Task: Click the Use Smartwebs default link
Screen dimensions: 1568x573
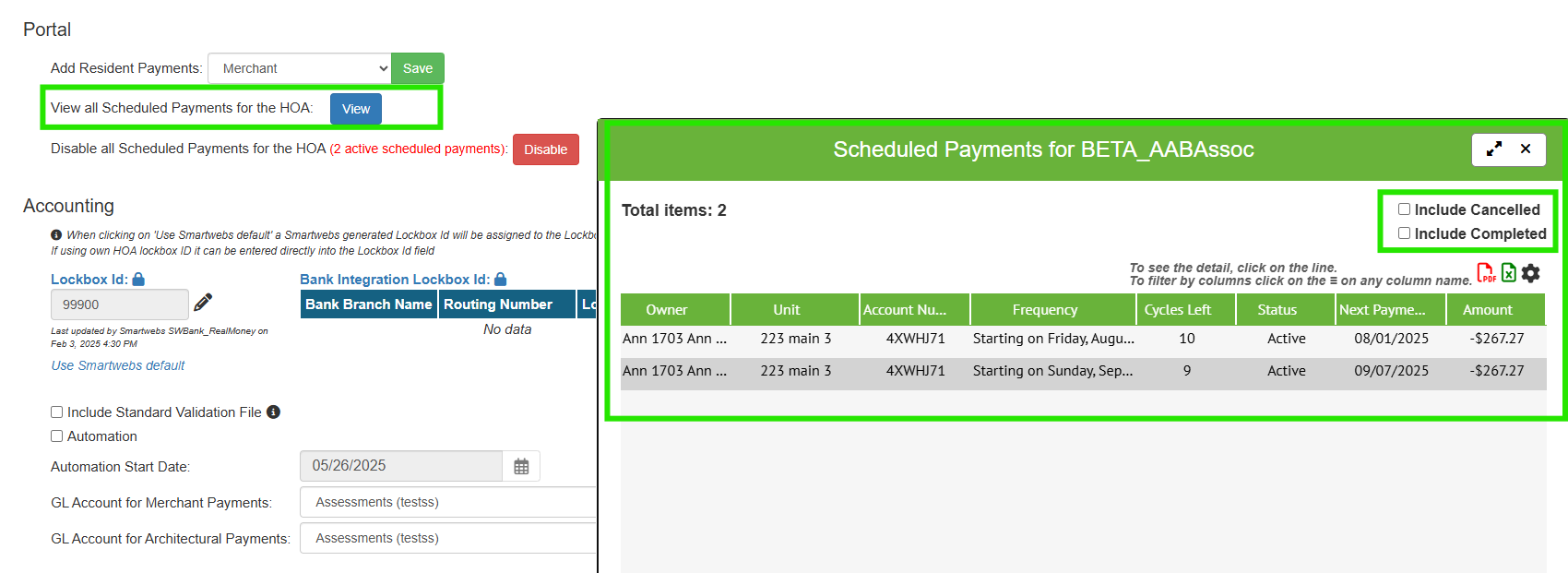Action: pos(118,365)
